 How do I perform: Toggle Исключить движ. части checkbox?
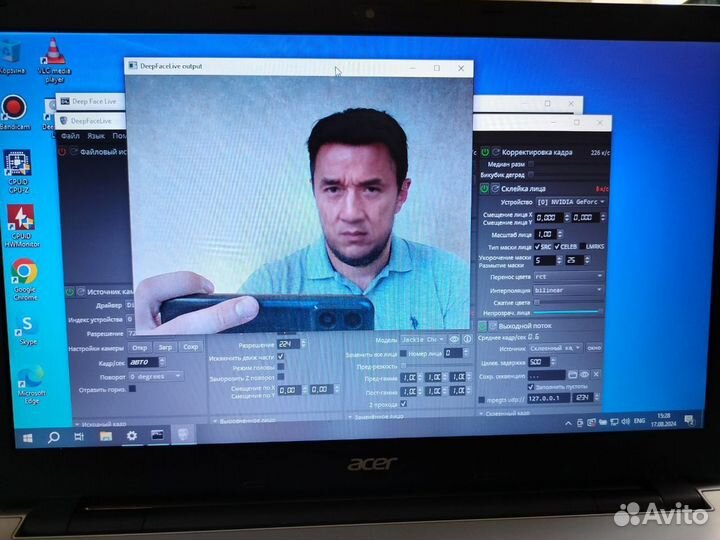281,357
